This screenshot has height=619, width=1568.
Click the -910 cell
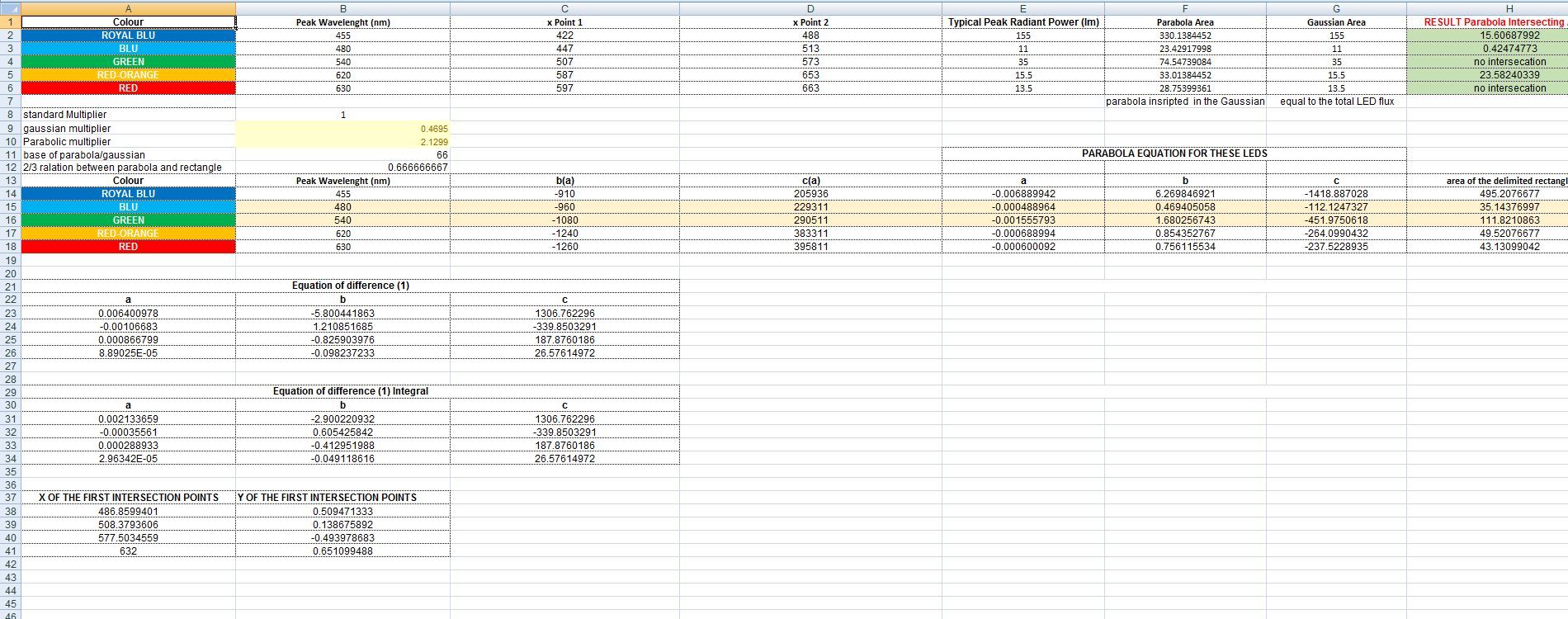pos(564,194)
